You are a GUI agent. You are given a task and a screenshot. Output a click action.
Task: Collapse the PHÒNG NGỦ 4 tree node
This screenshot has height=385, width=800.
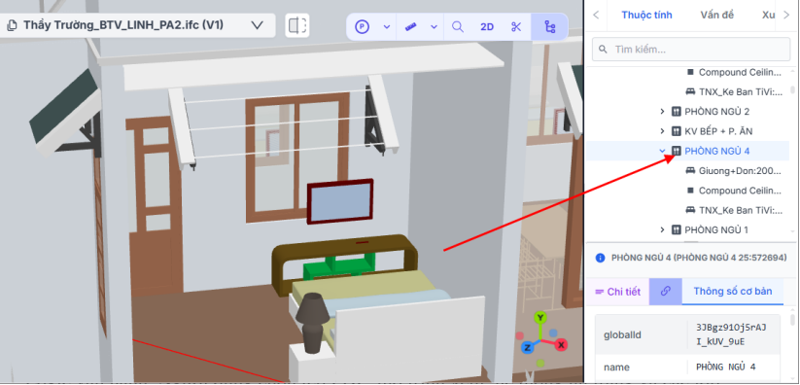662,151
